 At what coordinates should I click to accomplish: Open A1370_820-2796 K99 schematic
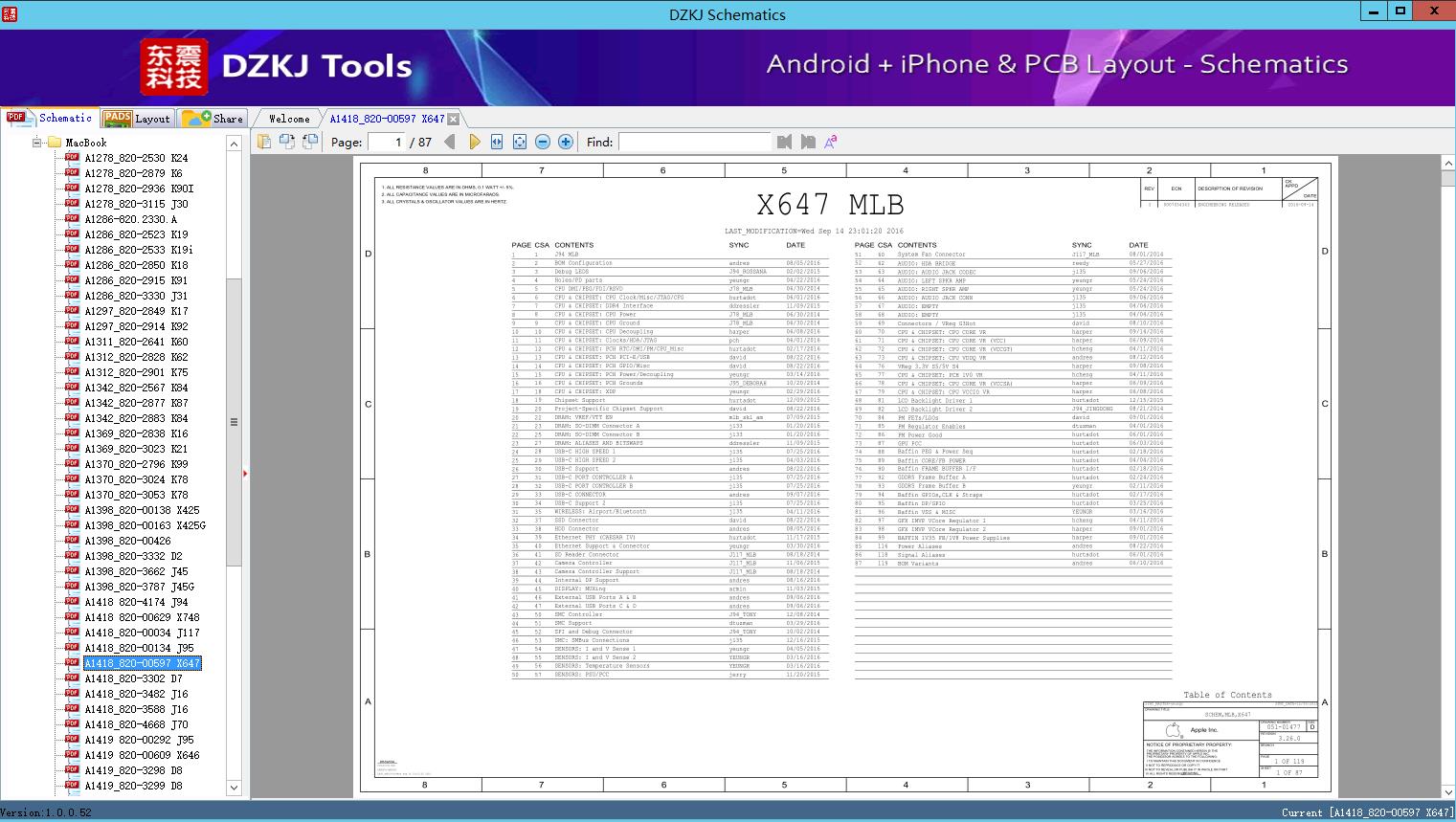click(136, 464)
